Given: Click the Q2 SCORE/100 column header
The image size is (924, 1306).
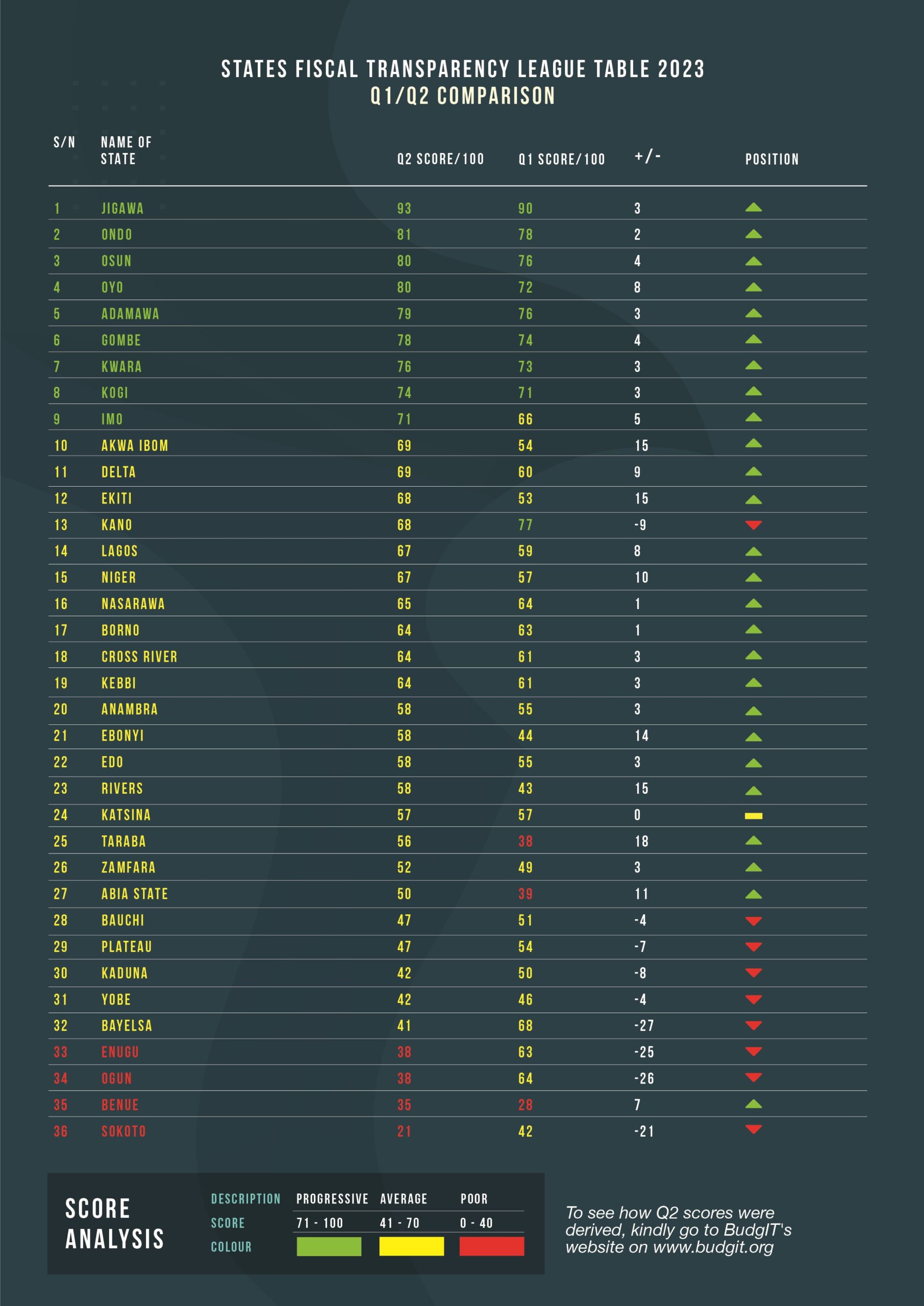Looking at the screenshot, I should click(x=440, y=159).
